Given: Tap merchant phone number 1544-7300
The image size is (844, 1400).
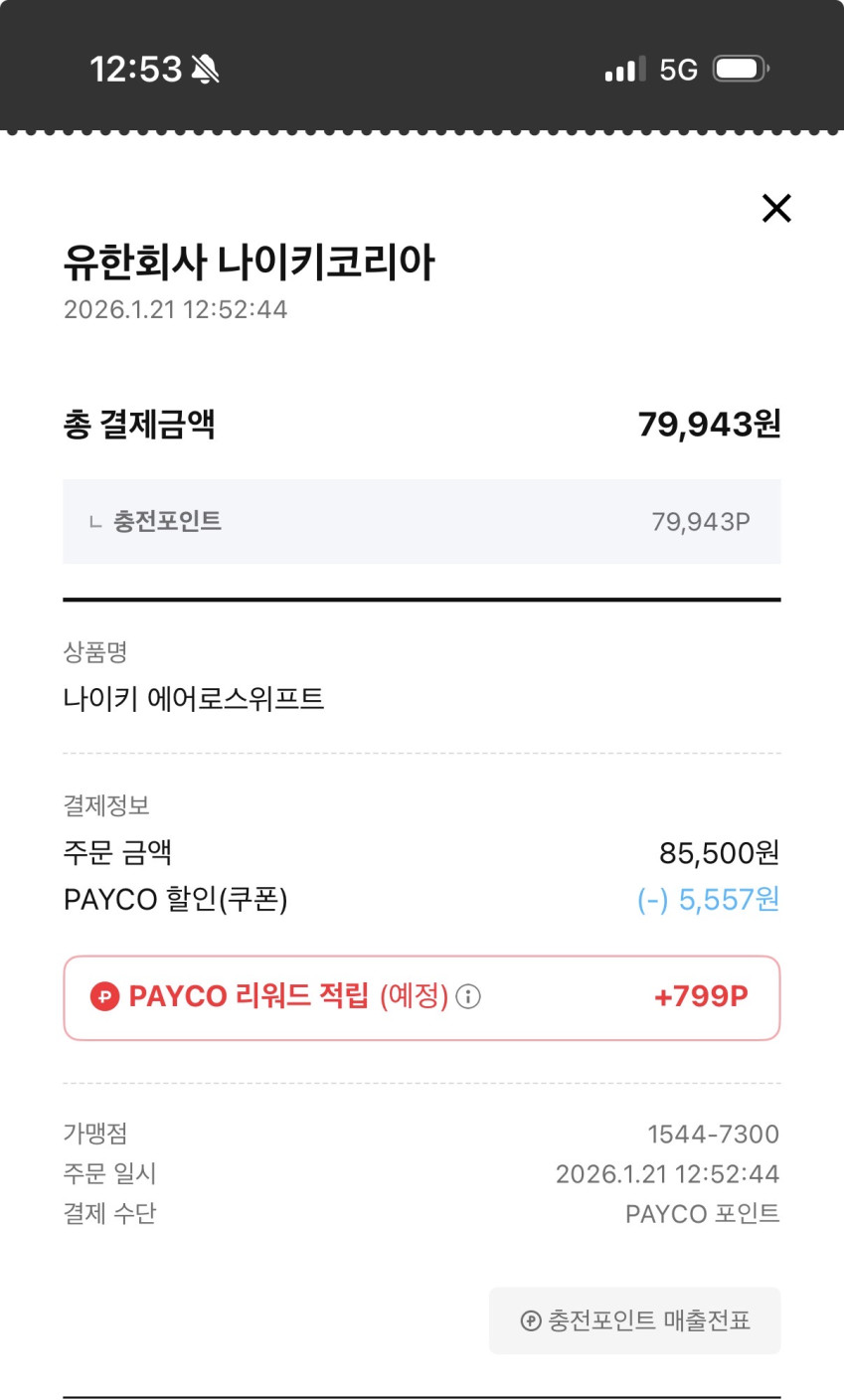Looking at the screenshot, I should [713, 1134].
